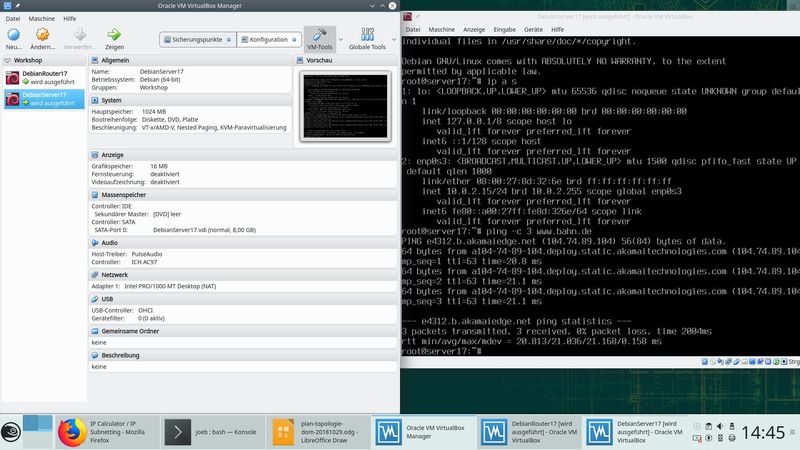Click the Audio speaker icon
Image resolution: width=800 pixels, height=450 pixels.
[94, 243]
